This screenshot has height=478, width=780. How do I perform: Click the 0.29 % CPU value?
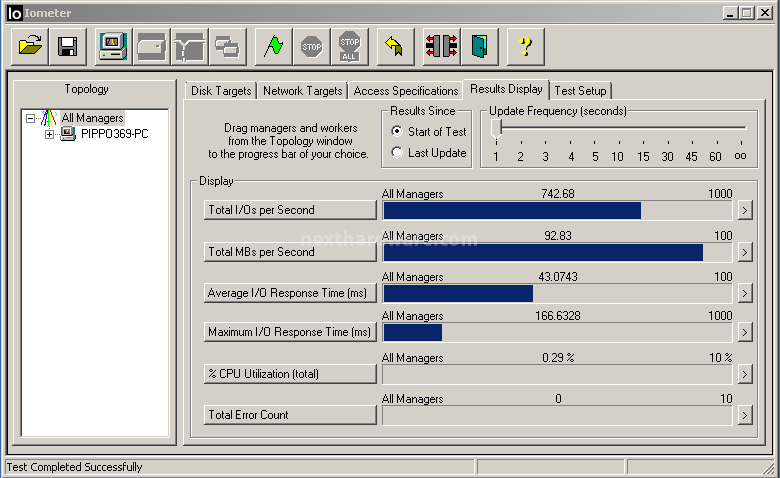(x=558, y=358)
